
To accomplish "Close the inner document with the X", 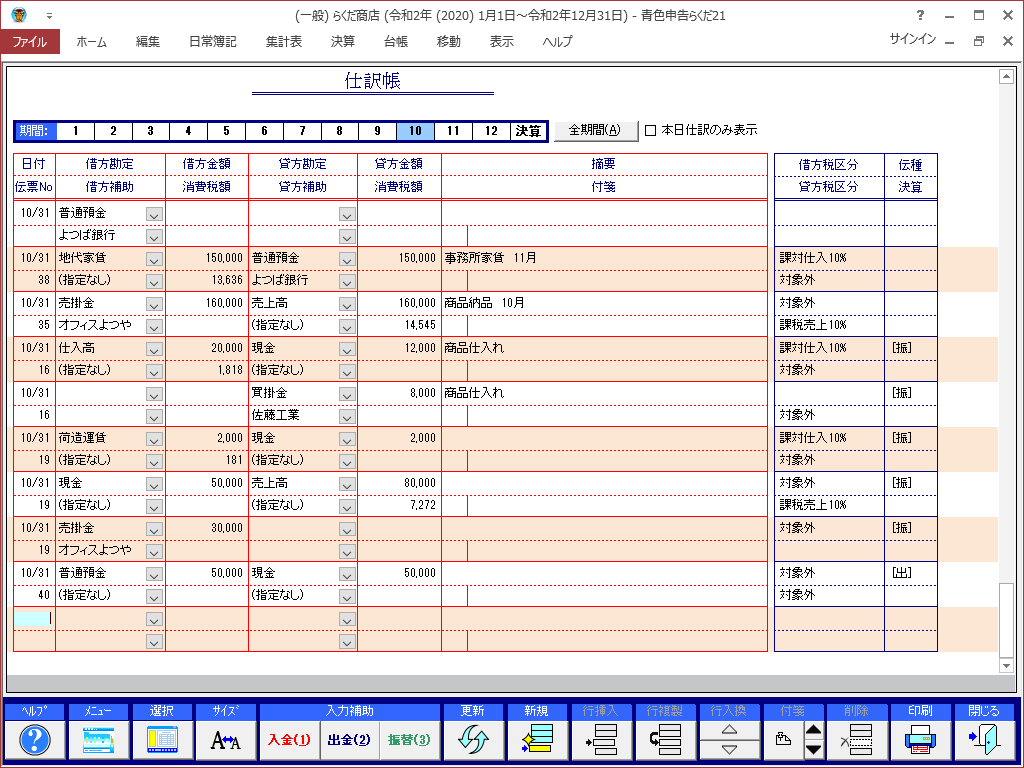I will pyautogui.click(x=1008, y=41).
